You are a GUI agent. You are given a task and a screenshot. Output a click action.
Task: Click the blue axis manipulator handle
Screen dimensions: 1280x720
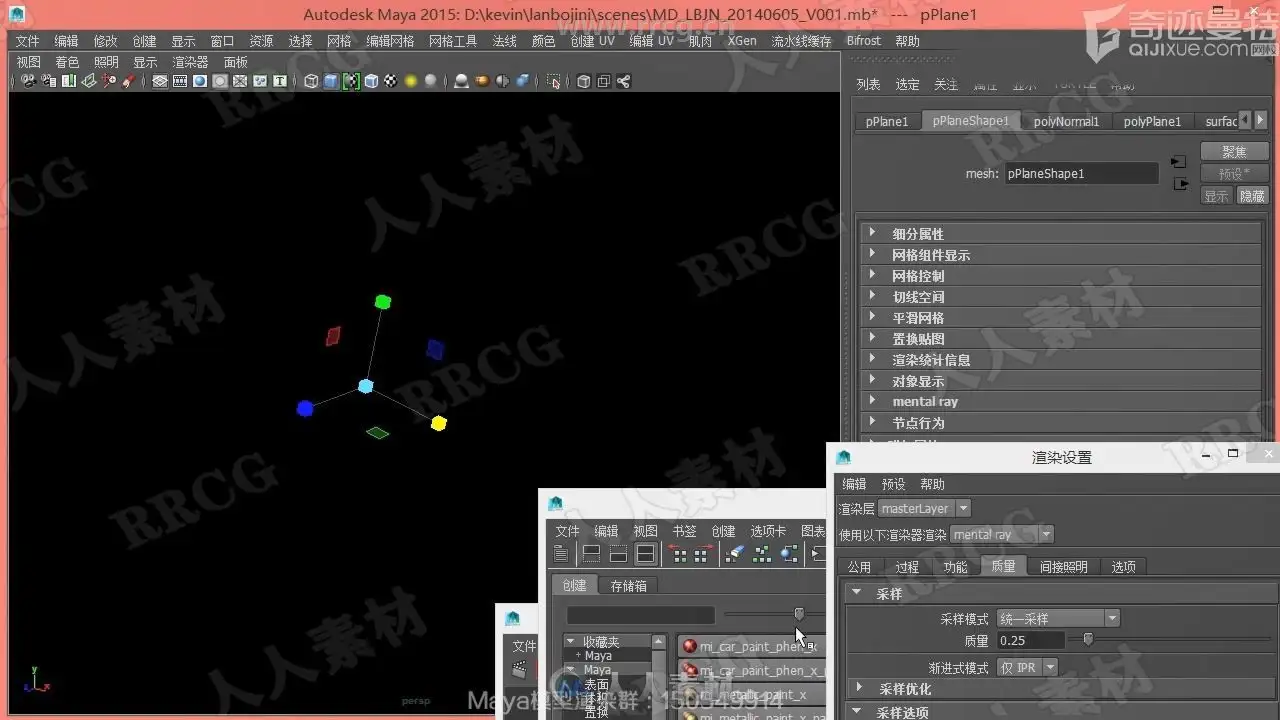[305, 408]
